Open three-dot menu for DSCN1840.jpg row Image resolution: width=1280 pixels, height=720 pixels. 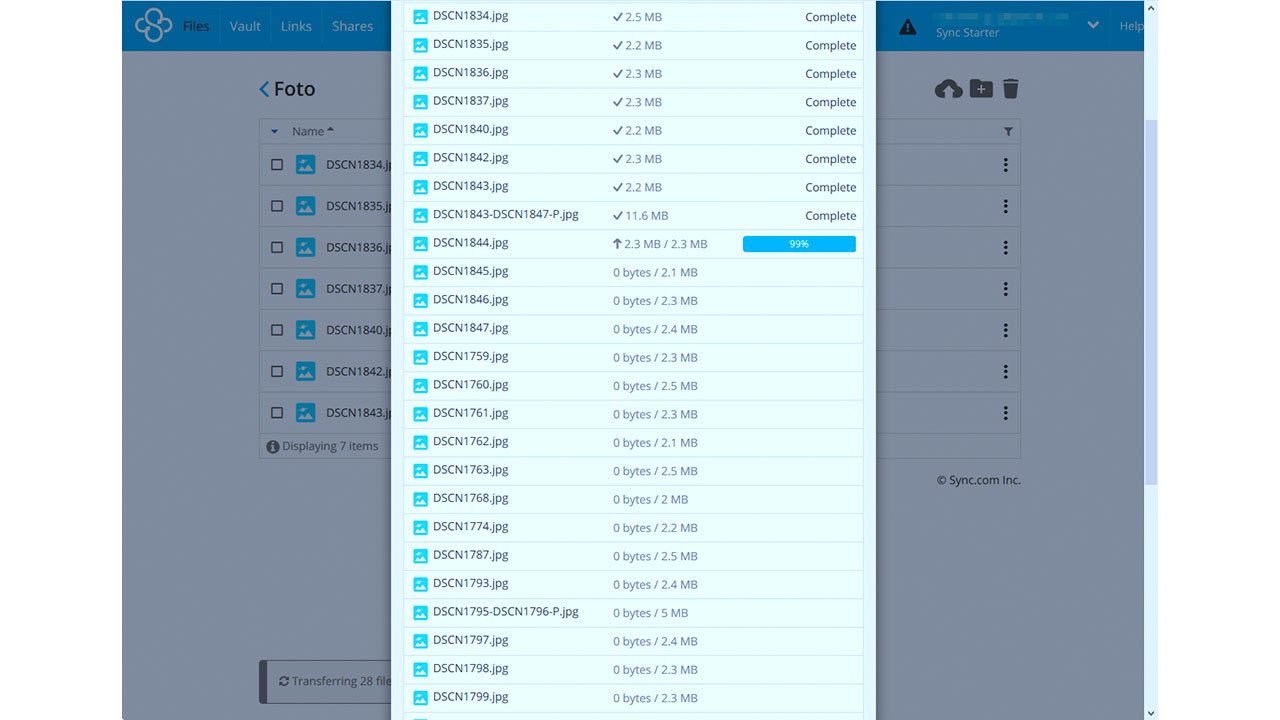click(1005, 330)
